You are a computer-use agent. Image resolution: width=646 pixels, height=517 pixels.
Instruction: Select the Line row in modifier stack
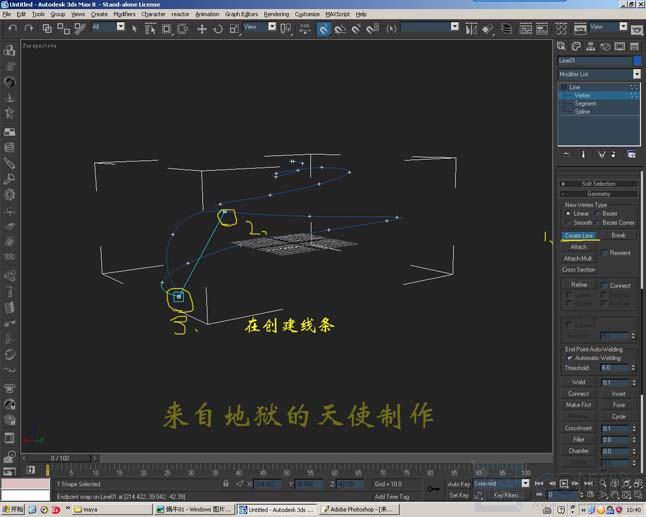coord(599,87)
